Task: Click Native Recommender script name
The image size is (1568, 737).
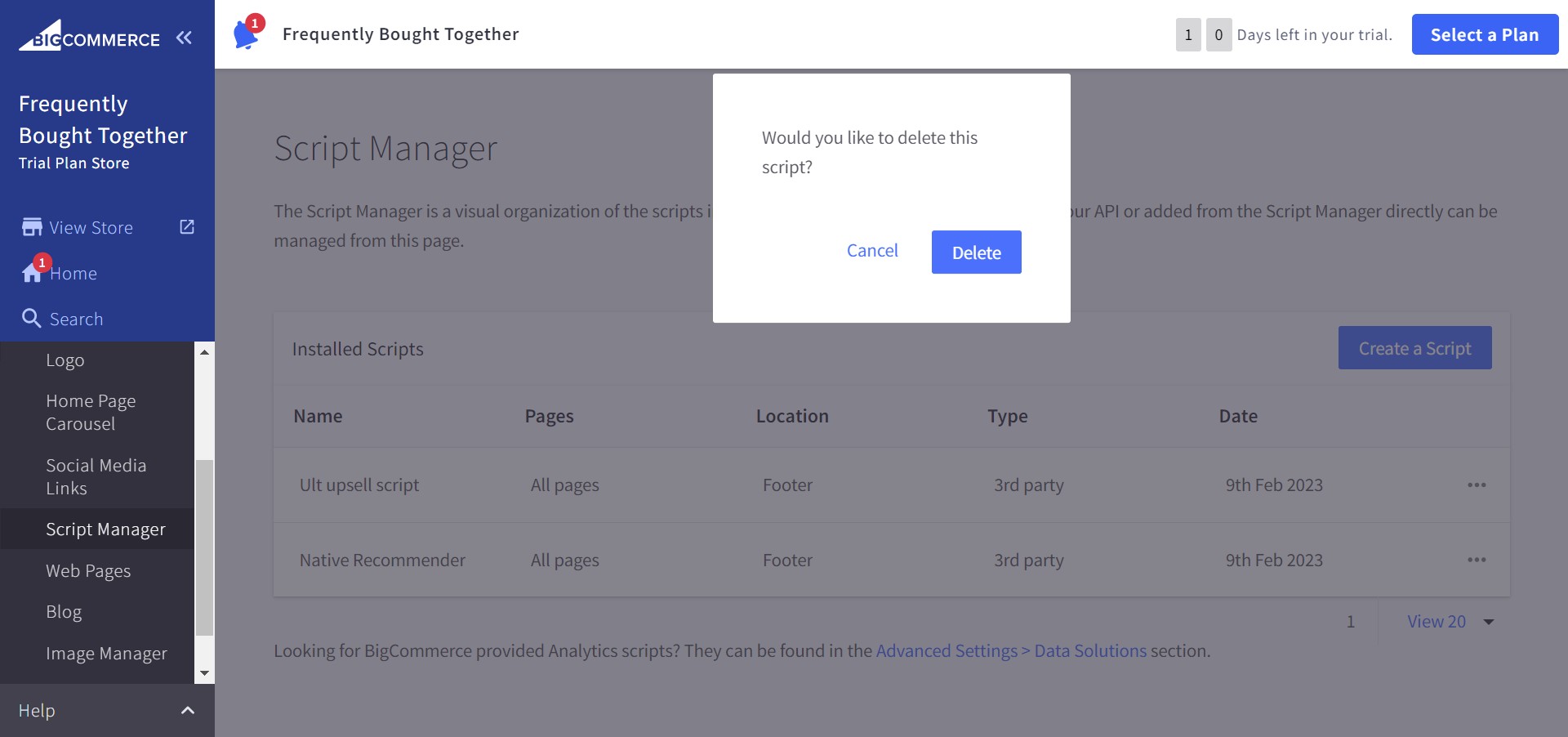Action: pyautogui.click(x=382, y=561)
